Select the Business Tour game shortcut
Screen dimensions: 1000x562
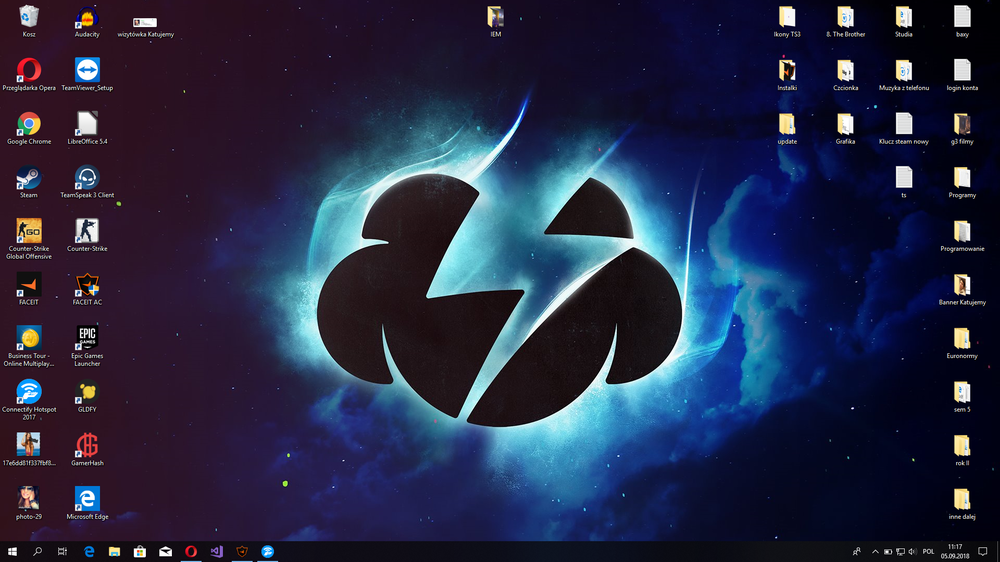[x=29, y=346]
